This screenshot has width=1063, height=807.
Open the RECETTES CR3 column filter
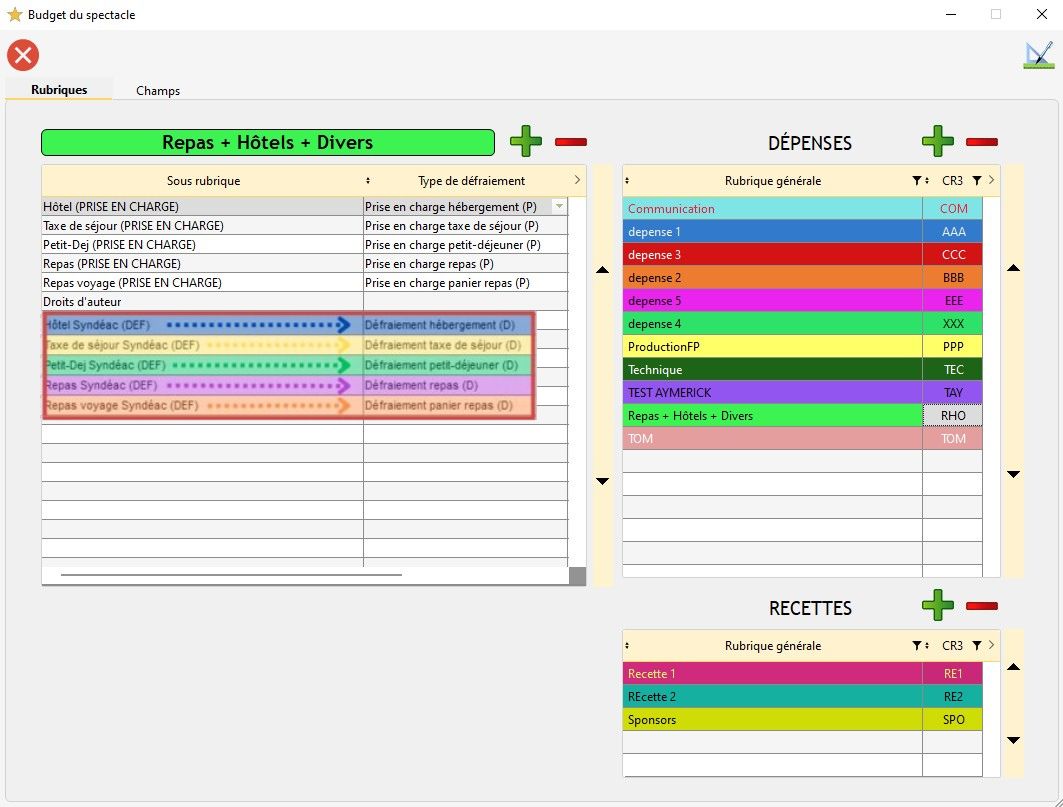click(x=977, y=646)
